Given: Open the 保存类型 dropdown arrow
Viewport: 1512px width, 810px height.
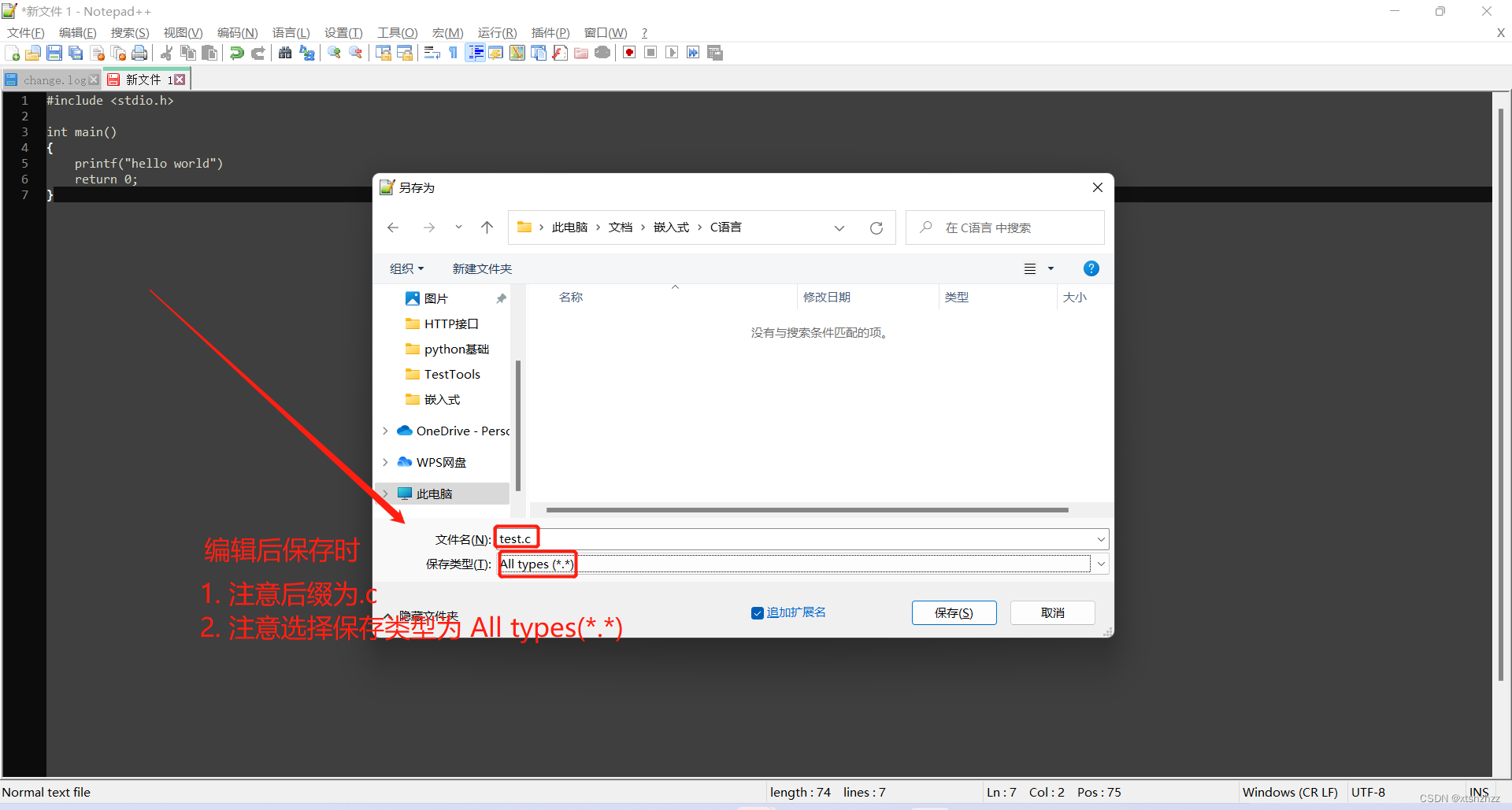Looking at the screenshot, I should pos(1101,564).
